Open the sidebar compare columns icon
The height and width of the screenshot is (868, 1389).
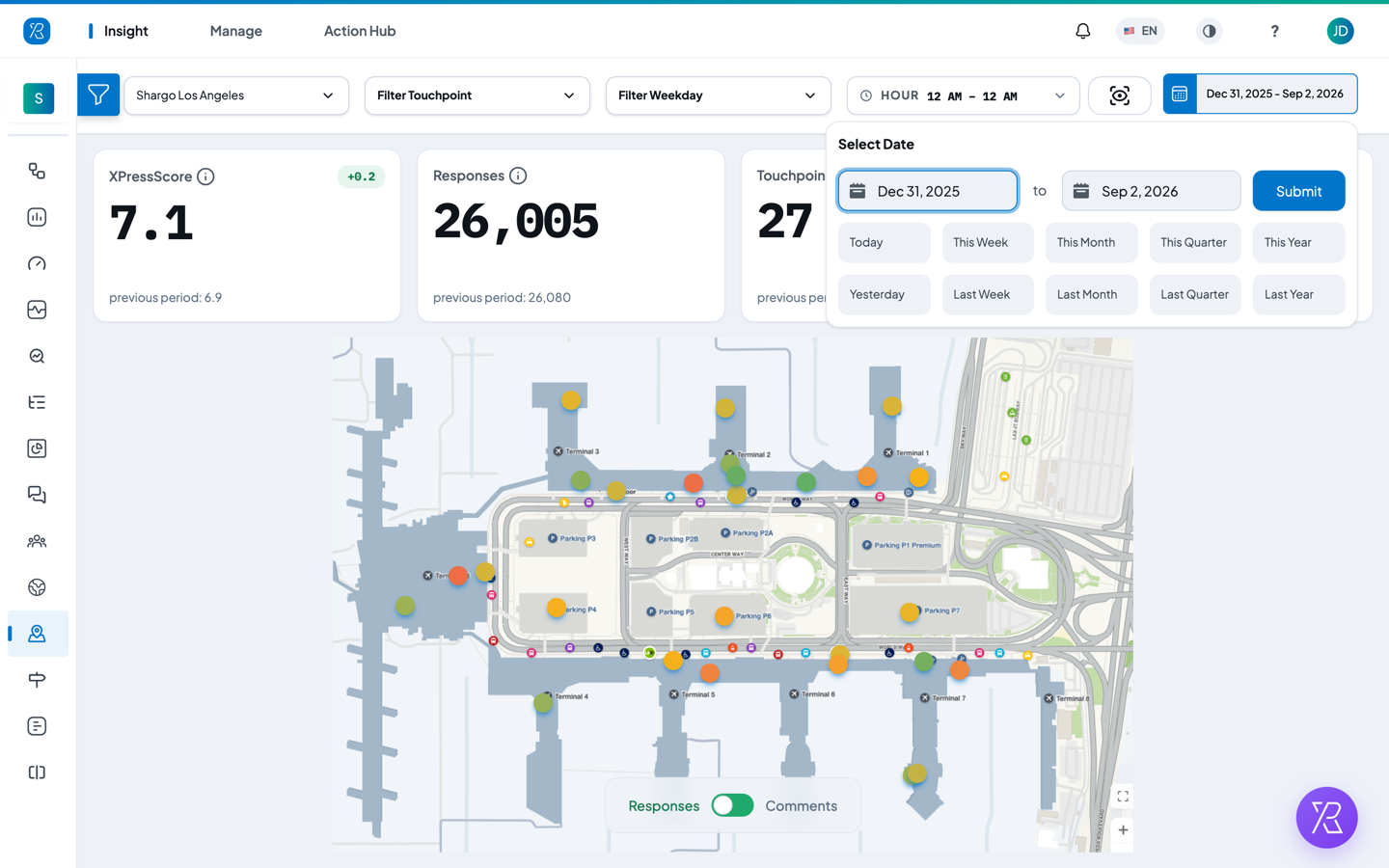click(37, 773)
